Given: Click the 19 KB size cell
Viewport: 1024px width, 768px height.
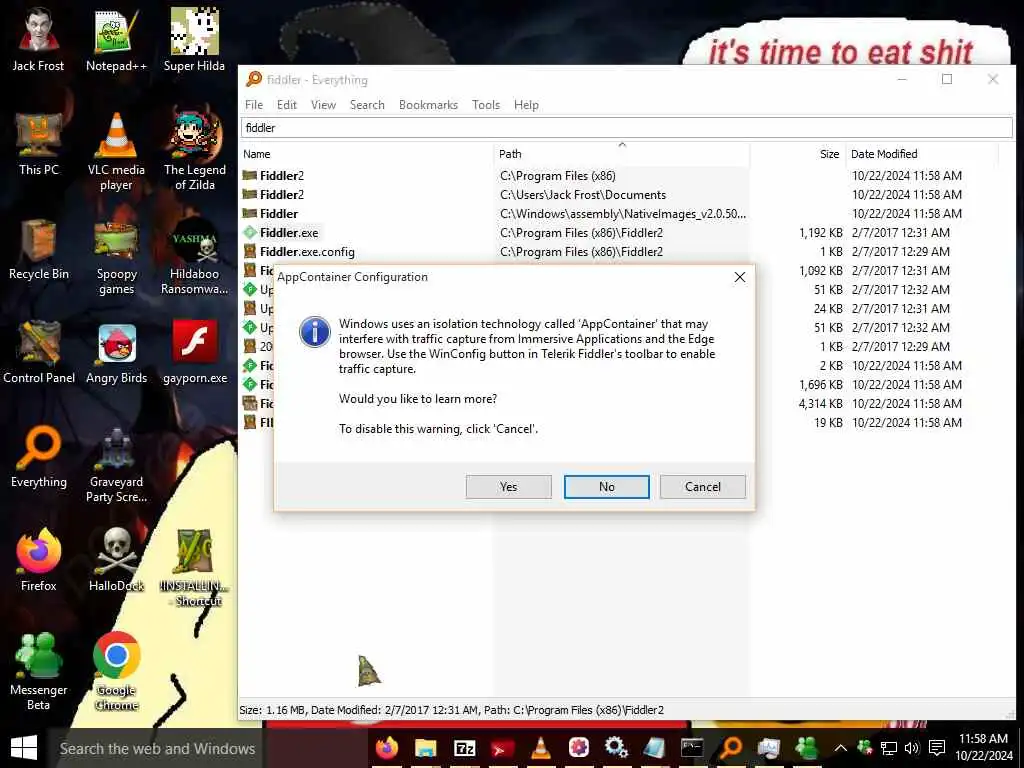Looking at the screenshot, I should [828, 423].
